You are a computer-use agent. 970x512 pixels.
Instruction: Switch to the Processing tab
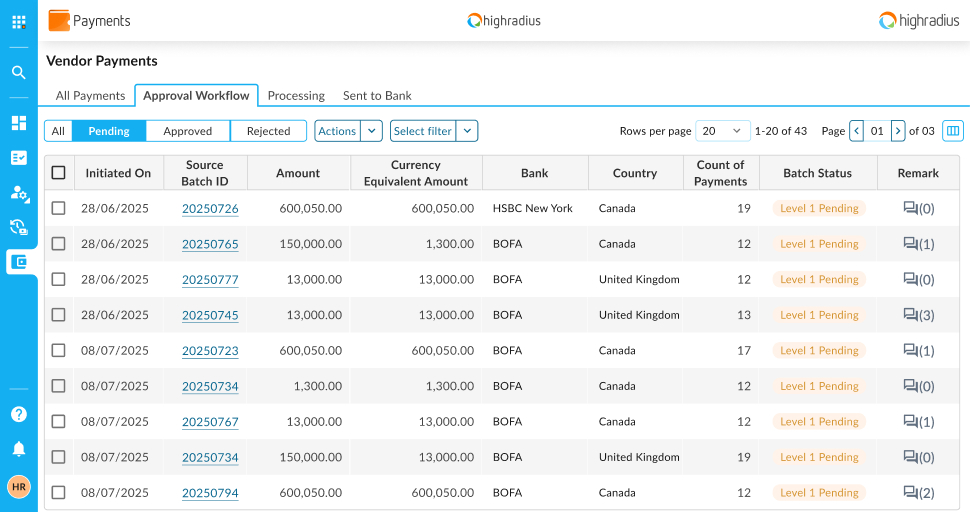[x=296, y=96]
